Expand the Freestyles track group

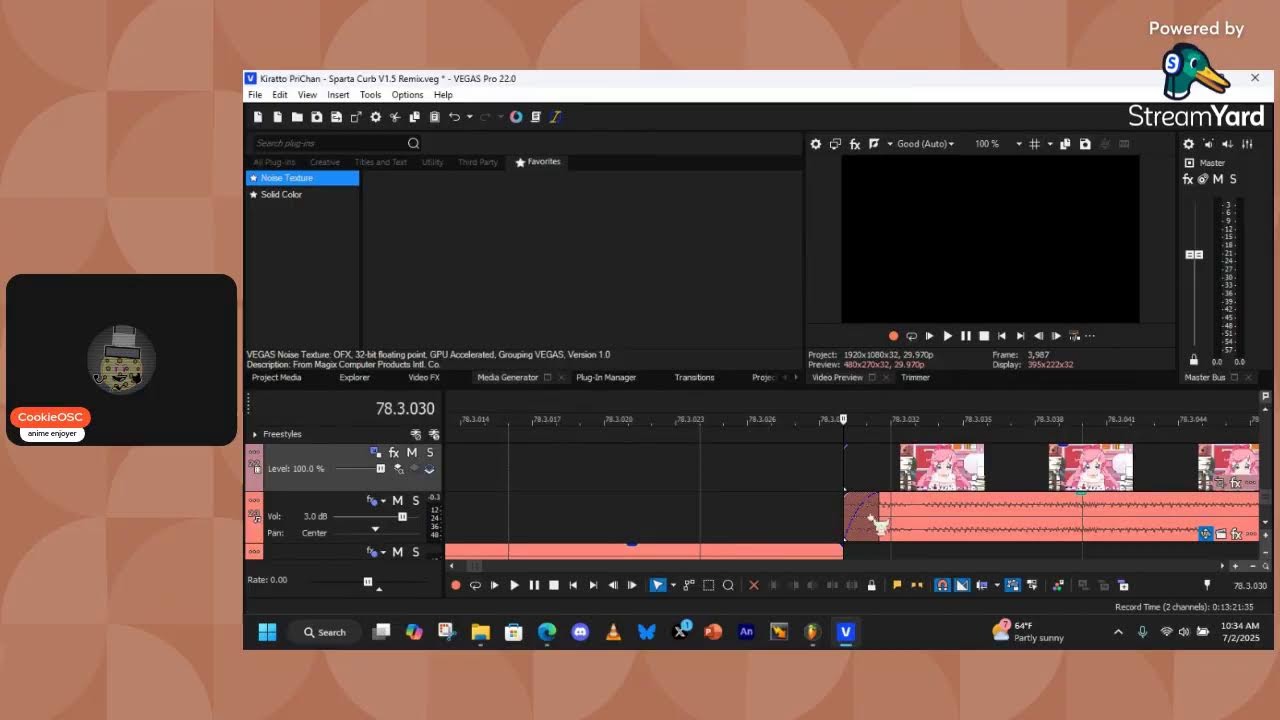click(x=255, y=434)
